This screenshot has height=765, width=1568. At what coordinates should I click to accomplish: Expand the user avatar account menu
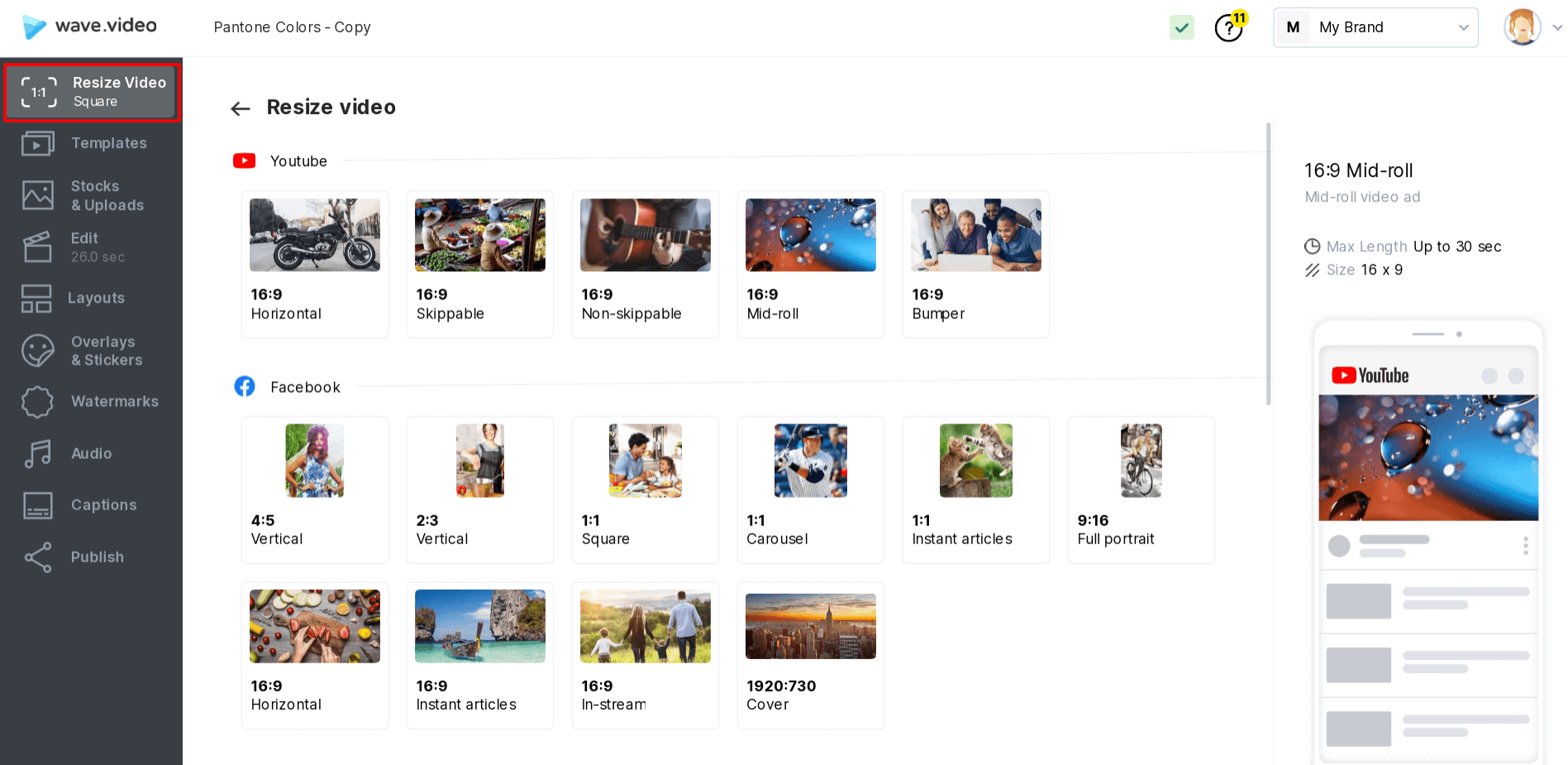click(1532, 27)
